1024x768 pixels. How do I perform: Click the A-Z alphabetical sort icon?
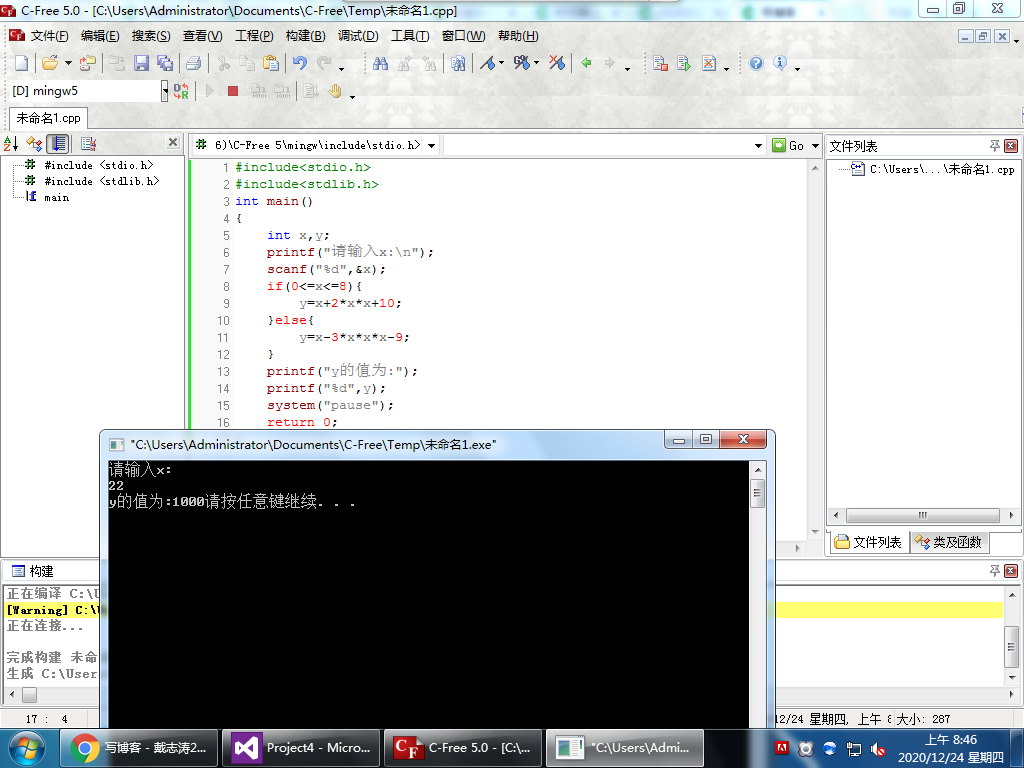click(12, 144)
